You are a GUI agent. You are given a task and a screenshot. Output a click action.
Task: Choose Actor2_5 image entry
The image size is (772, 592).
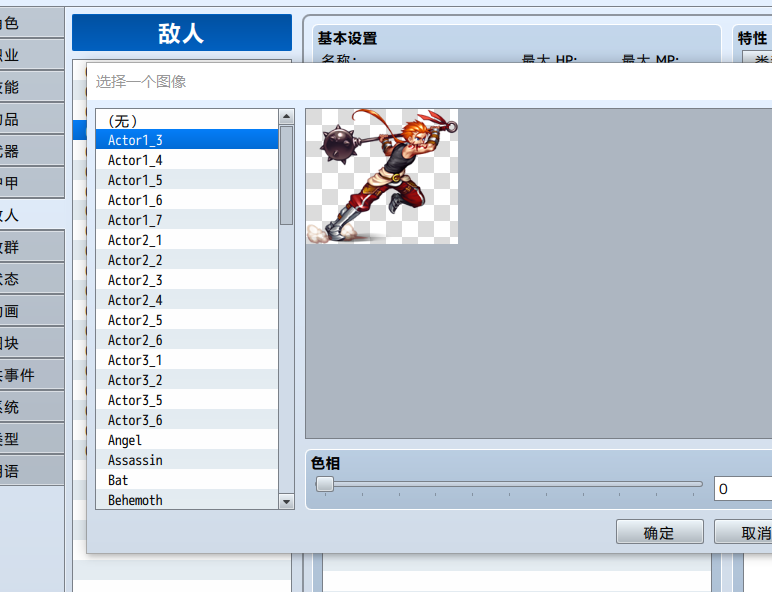click(187, 320)
